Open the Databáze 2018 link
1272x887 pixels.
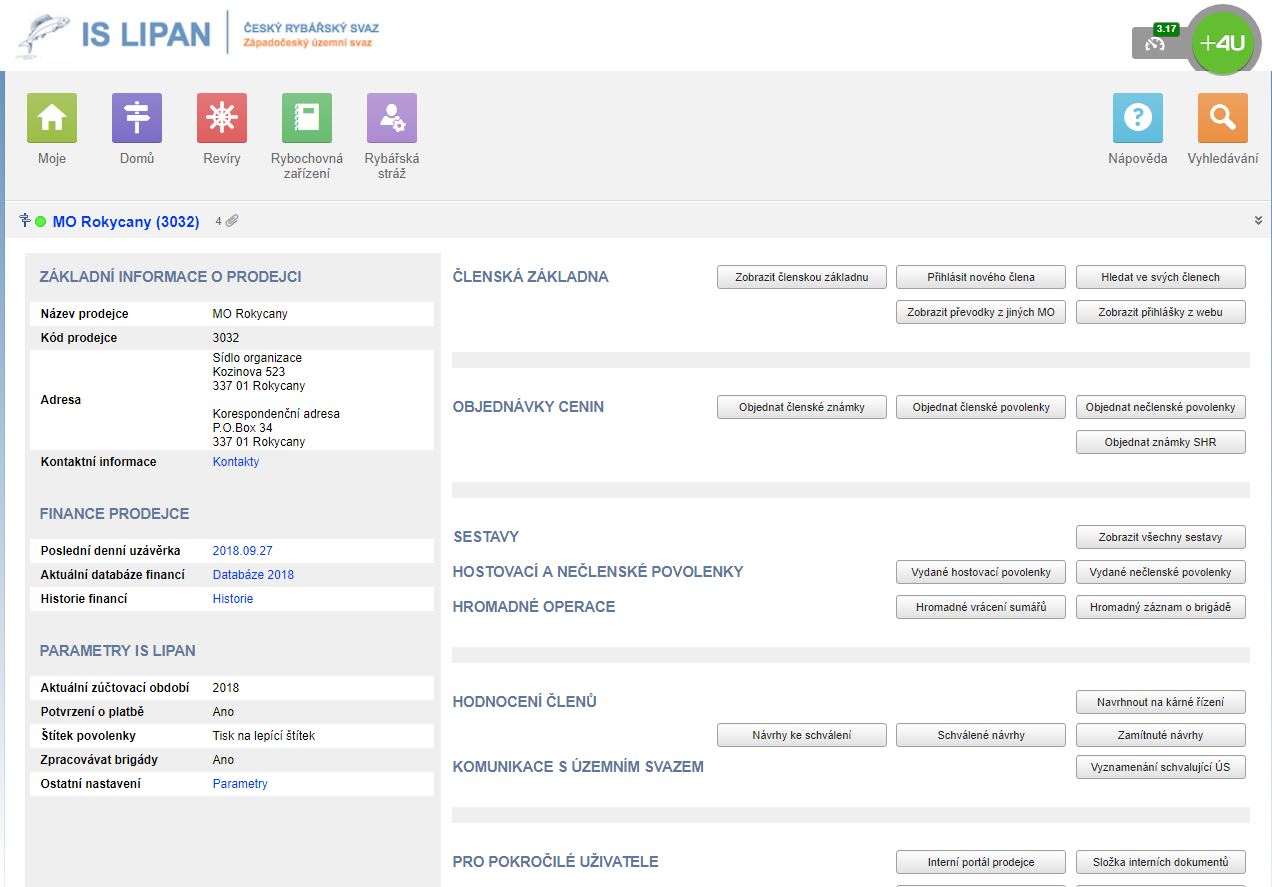click(253, 575)
